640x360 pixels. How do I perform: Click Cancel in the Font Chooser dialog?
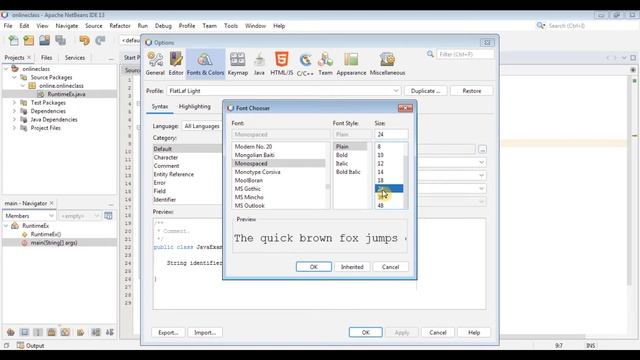click(390, 267)
